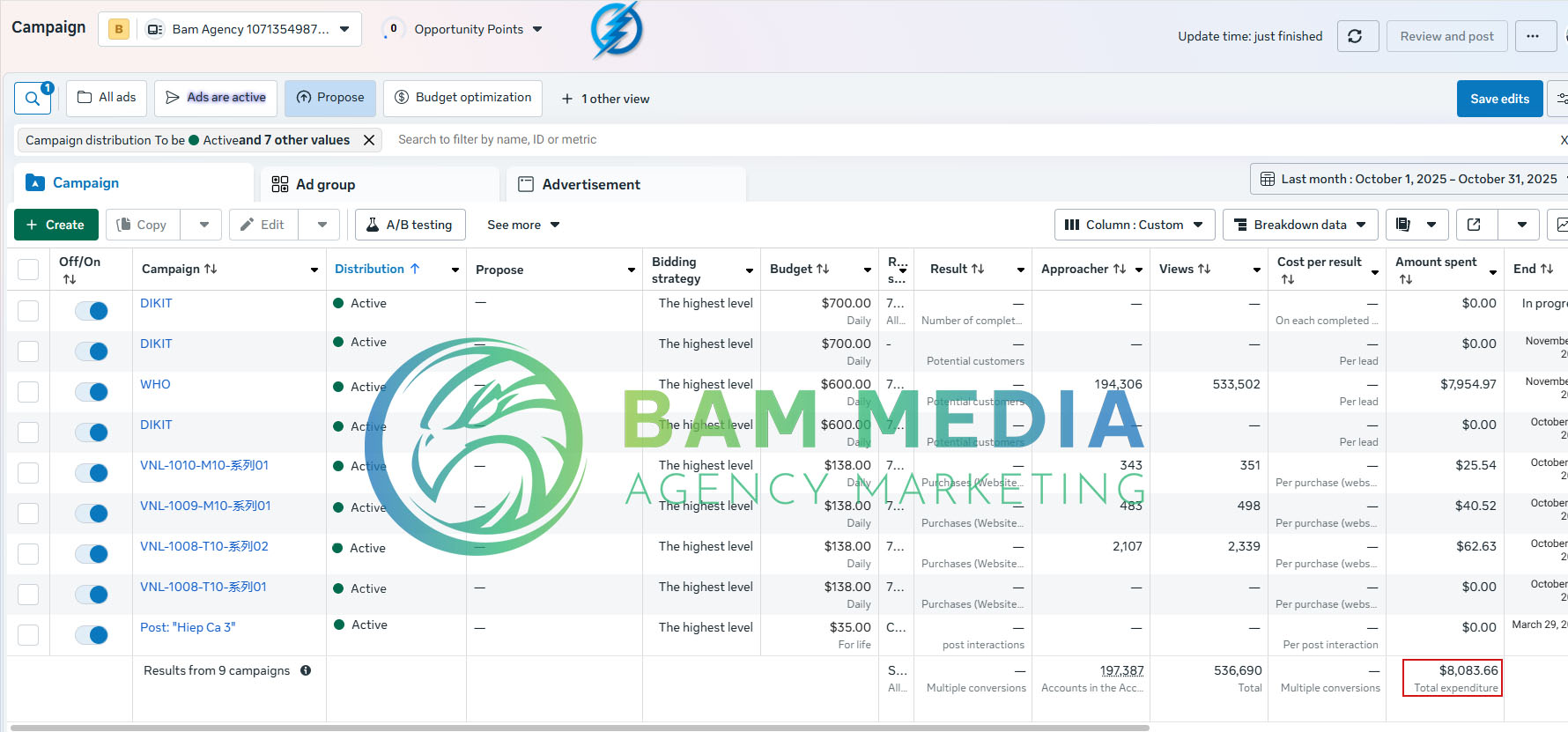Check the Post "Hiep Ca 3" row checkbox
The height and width of the screenshot is (732, 1568).
coord(28,635)
